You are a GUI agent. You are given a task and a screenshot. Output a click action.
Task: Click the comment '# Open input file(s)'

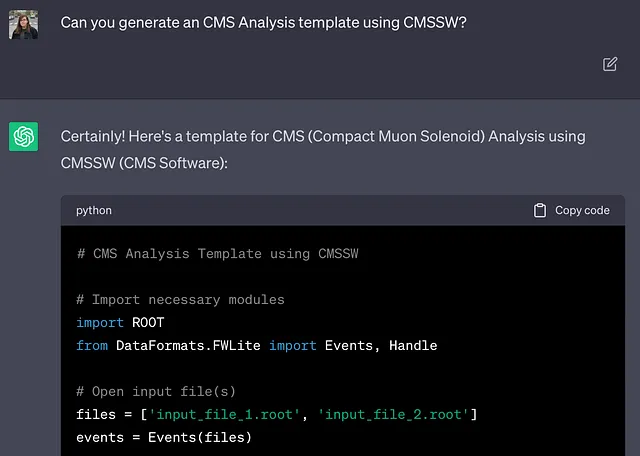coord(156,391)
